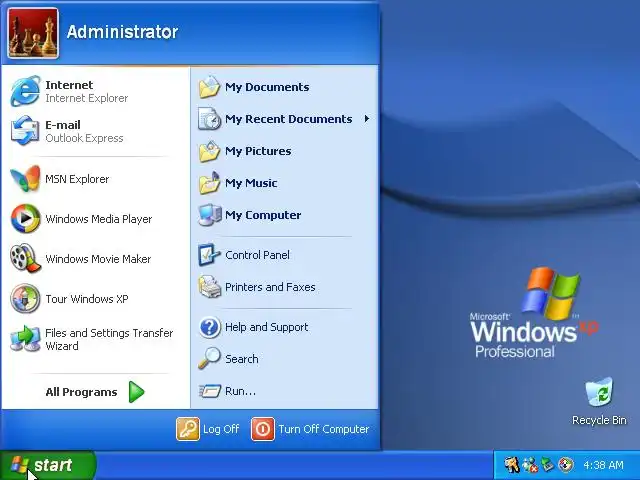Expand All Programs with the green arrow
640x480 pixels.
pos(136,392)
